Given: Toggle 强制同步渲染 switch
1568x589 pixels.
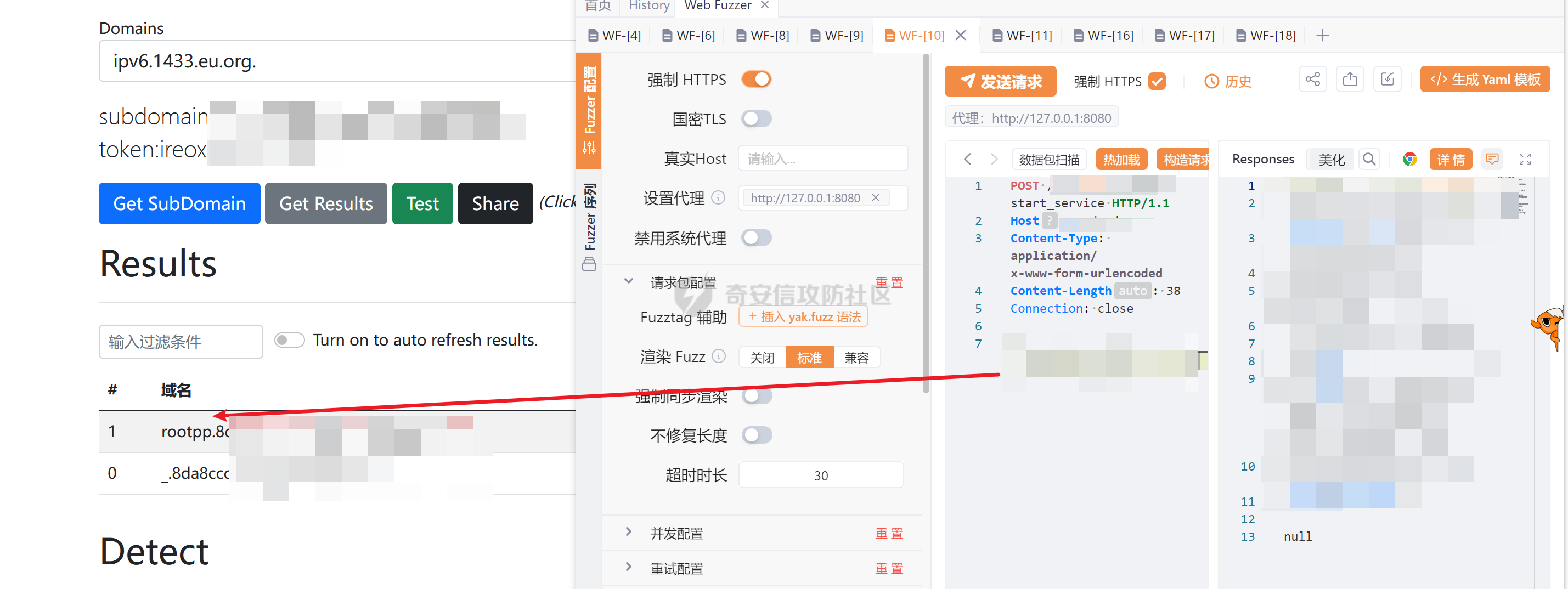Looking at the screenshot, I should pyautogui.click(x=757, y=396).
